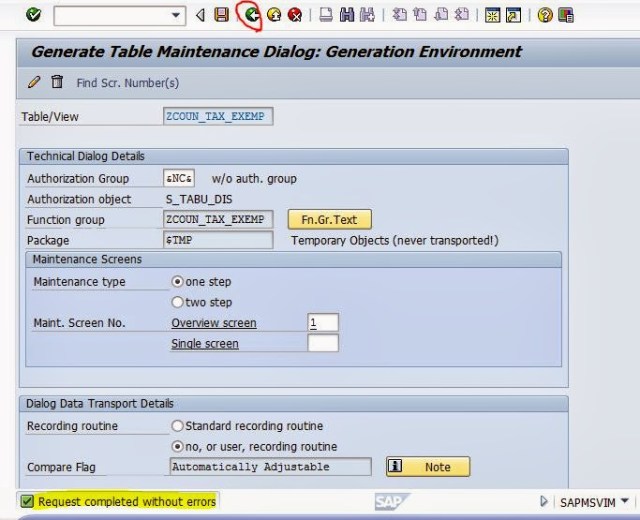The image size is (640, 520).
Task: Select Standard recording routine radio button
Action: pyautogui.click(x=177, y=426)
